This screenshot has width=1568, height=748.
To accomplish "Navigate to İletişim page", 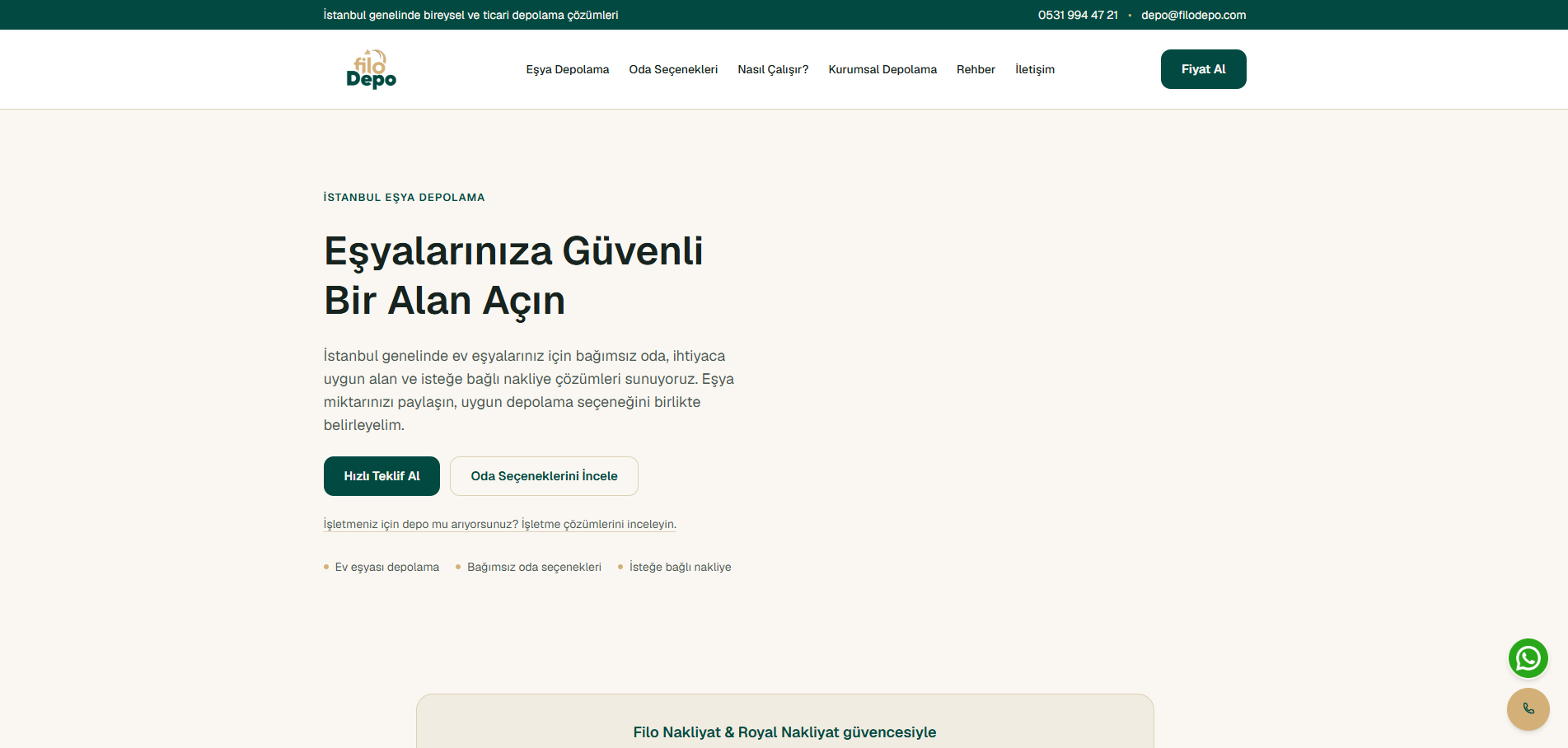I will pyautogui.click(x=1035, y=69).
